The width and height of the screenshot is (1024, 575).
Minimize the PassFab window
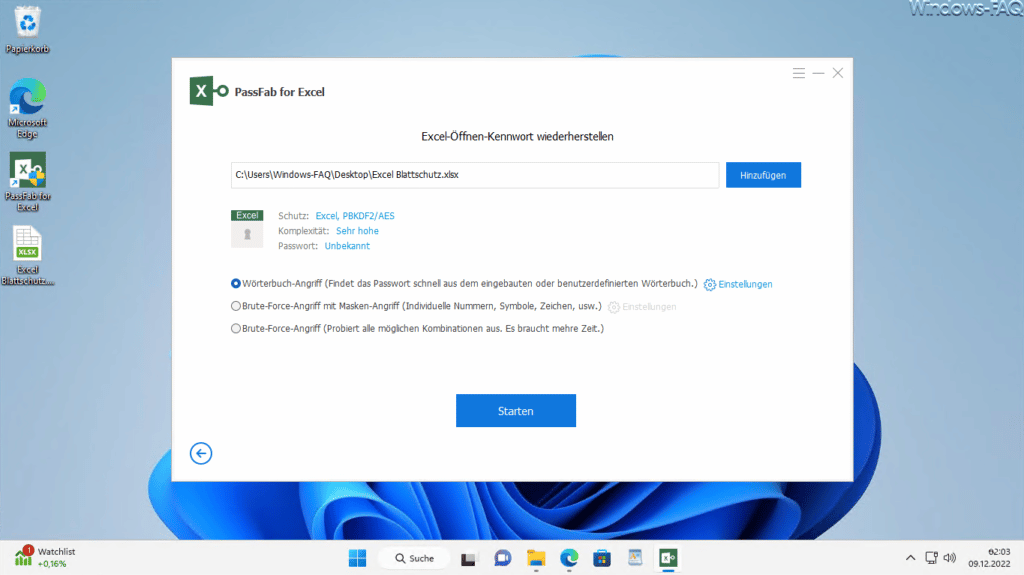pos(818,73)
